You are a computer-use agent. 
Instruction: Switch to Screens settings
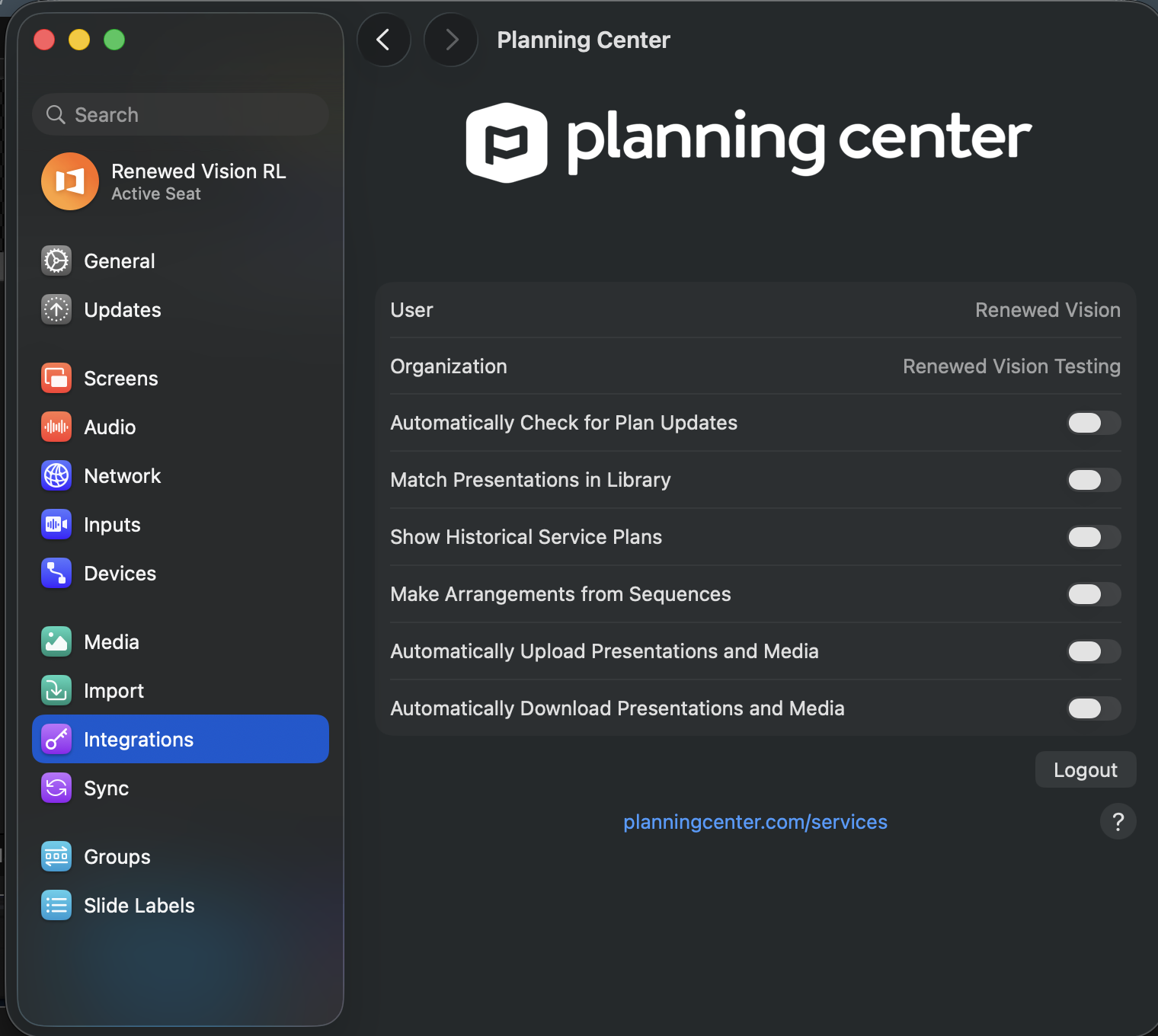181,379
